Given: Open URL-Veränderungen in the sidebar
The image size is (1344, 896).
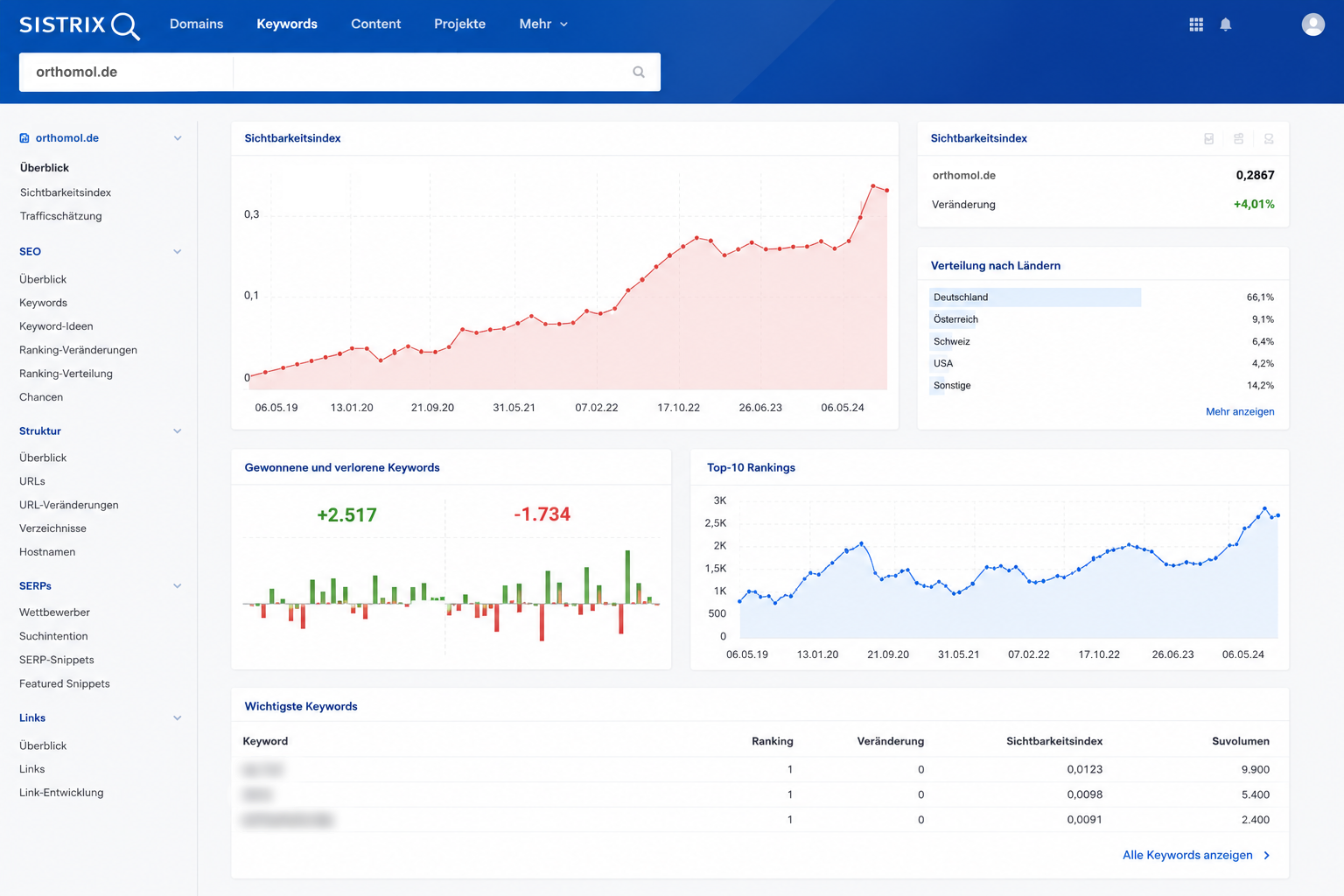Looking at the screenshot, I should [x=69, y=505].
